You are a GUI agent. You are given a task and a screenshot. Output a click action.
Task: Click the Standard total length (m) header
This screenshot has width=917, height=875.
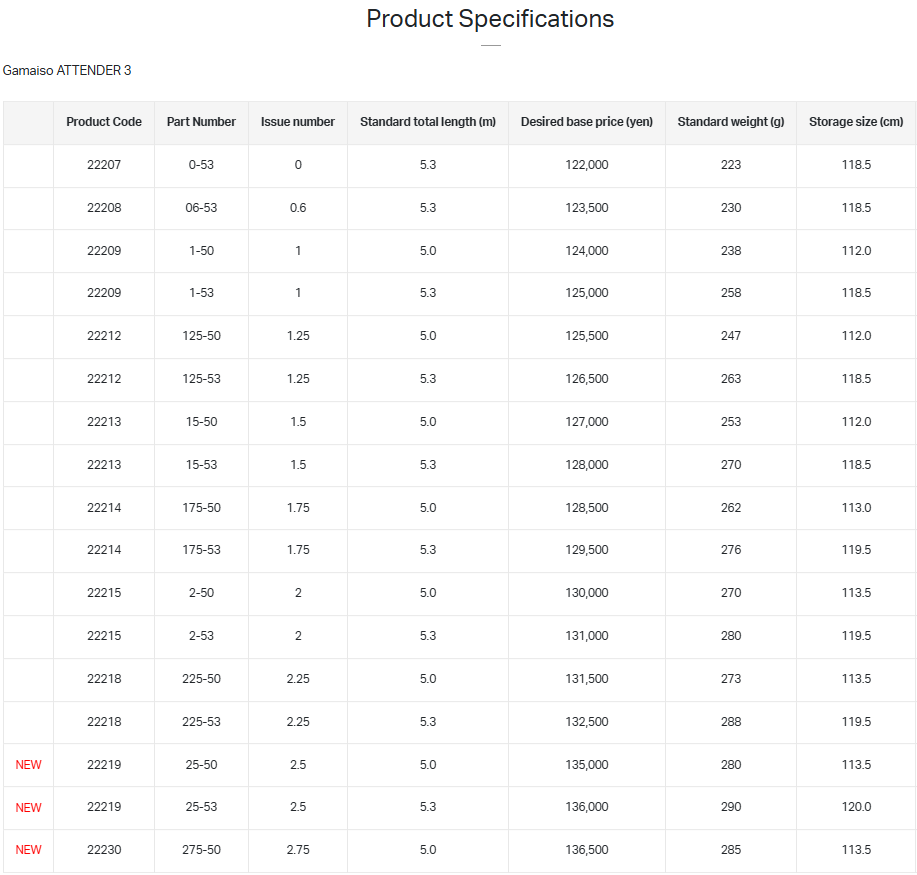pos(428,122)
